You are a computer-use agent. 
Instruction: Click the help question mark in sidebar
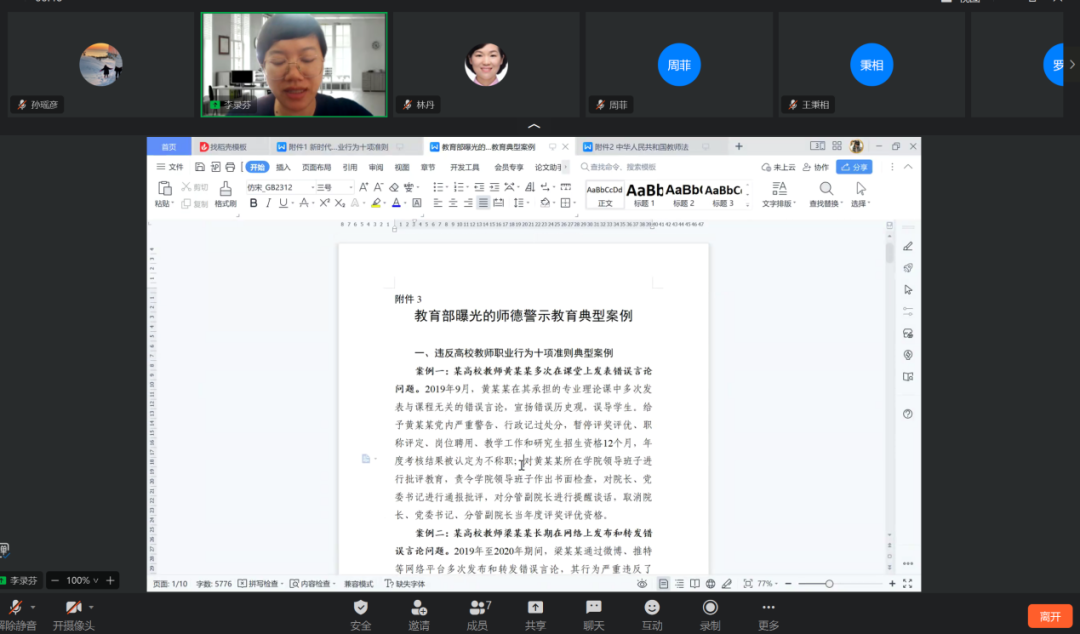[x=908, y=414]
